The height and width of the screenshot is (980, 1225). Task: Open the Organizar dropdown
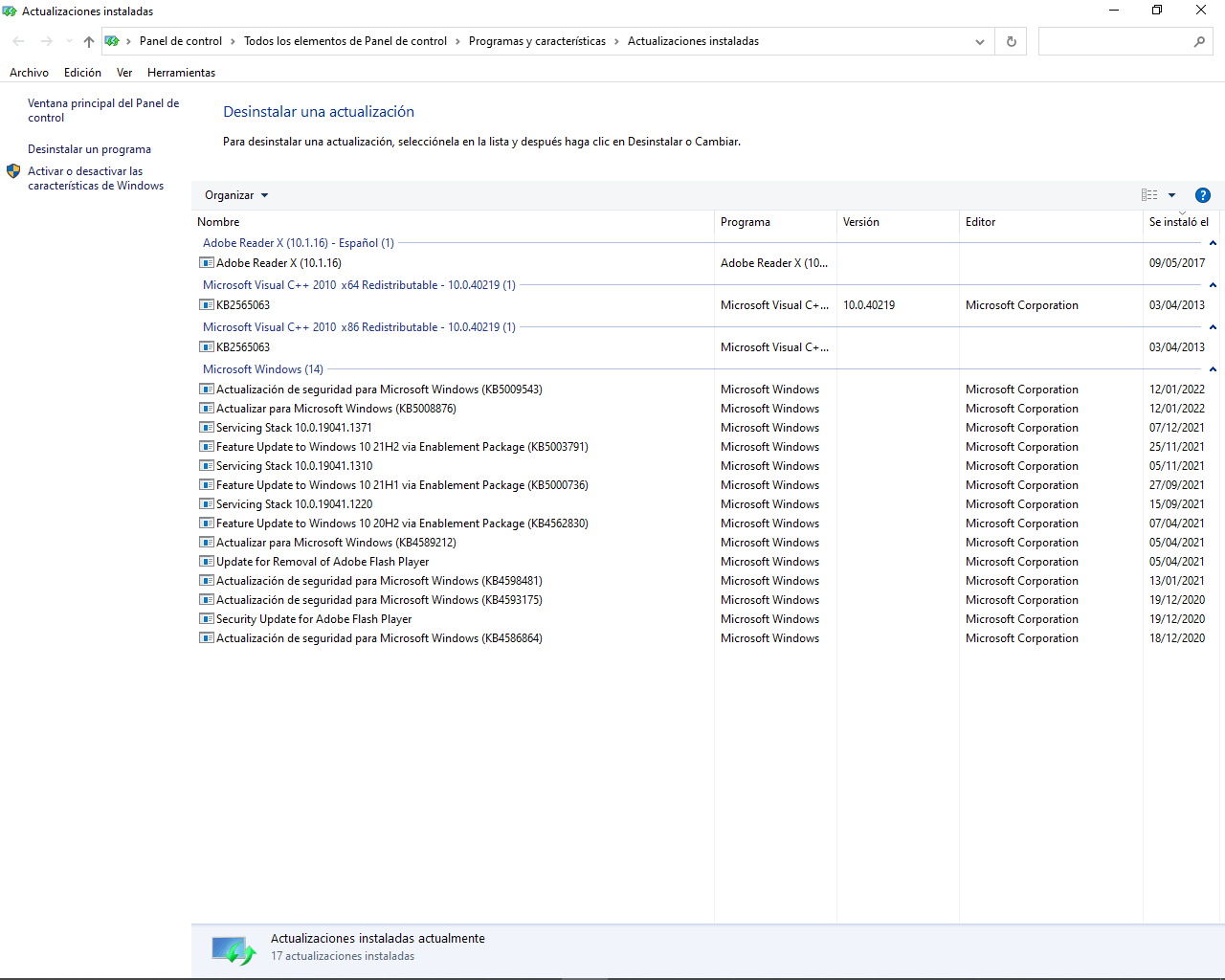[236, 195]
